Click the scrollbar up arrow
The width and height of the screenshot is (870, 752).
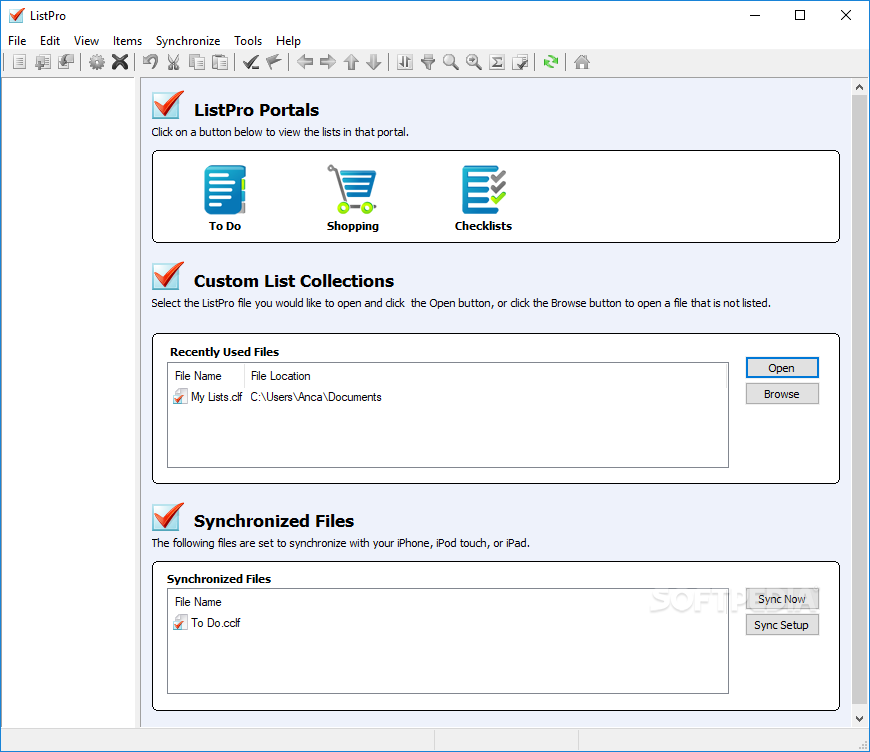coord(859,87)
